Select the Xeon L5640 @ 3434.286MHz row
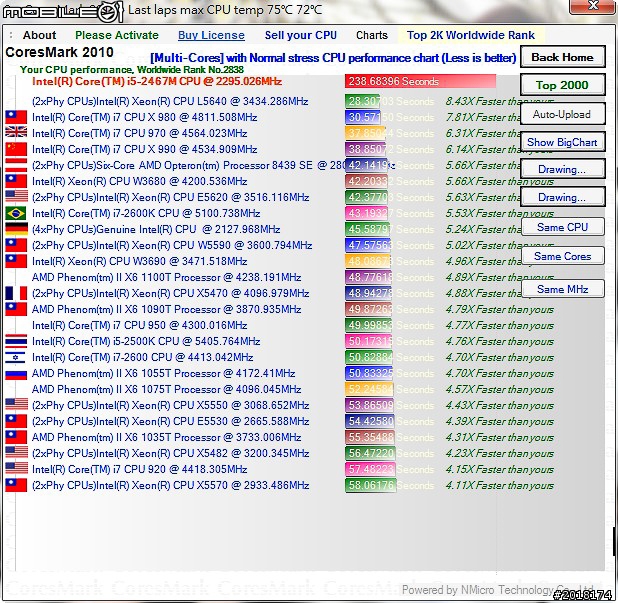618x603 pixels. coord(170,101)
